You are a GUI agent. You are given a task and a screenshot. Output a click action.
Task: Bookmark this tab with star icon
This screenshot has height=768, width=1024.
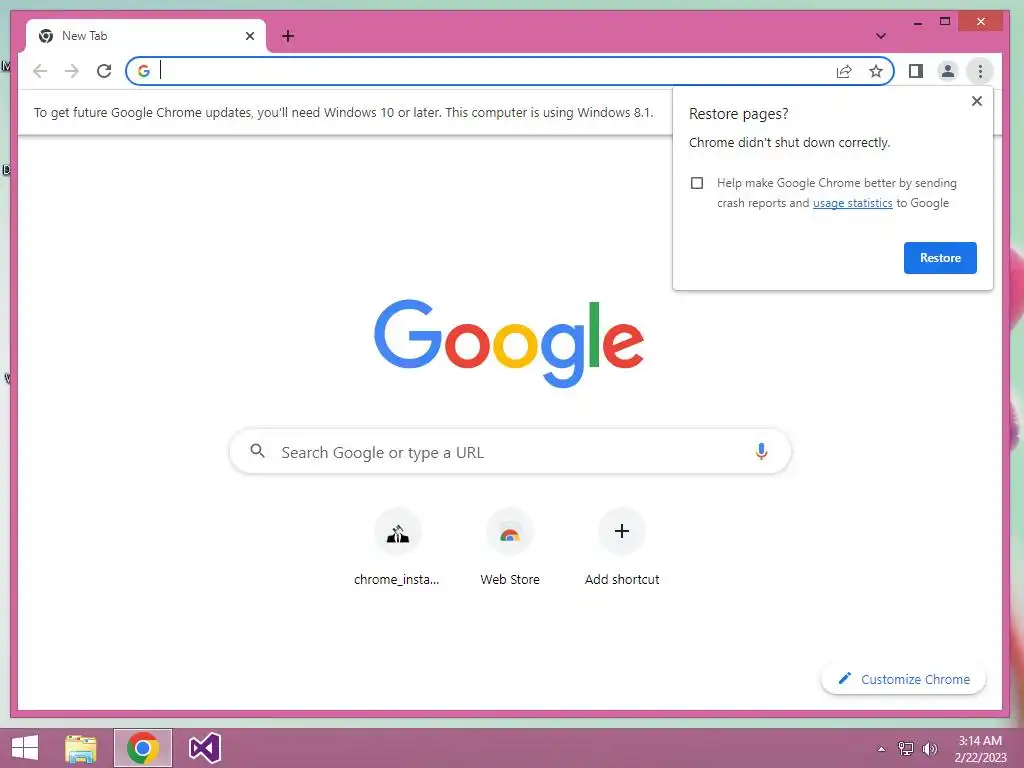[x=876, y=71]
